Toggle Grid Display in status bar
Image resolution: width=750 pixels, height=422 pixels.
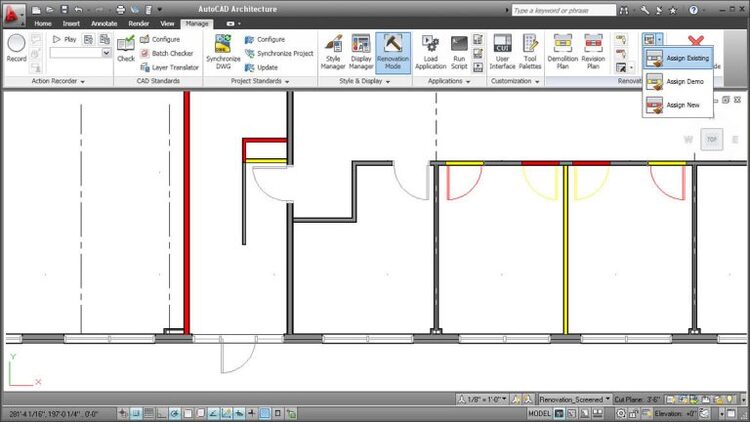[x=149, y=413]
